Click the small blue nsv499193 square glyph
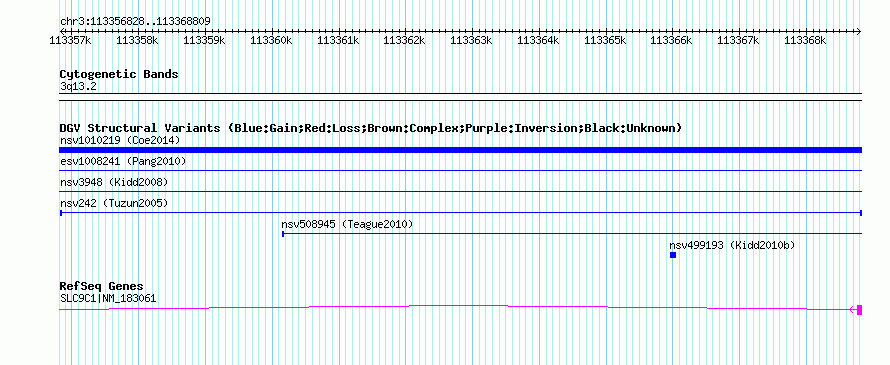The width and height of the screenshot is (890, 365). pyautogui.click(x=673, y=255)
